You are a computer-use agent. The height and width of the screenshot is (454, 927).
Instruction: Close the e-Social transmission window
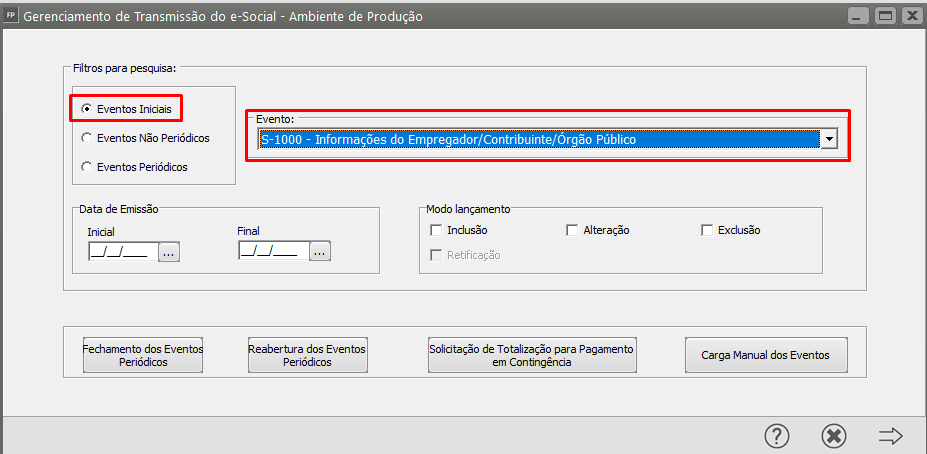coord(912,16)
